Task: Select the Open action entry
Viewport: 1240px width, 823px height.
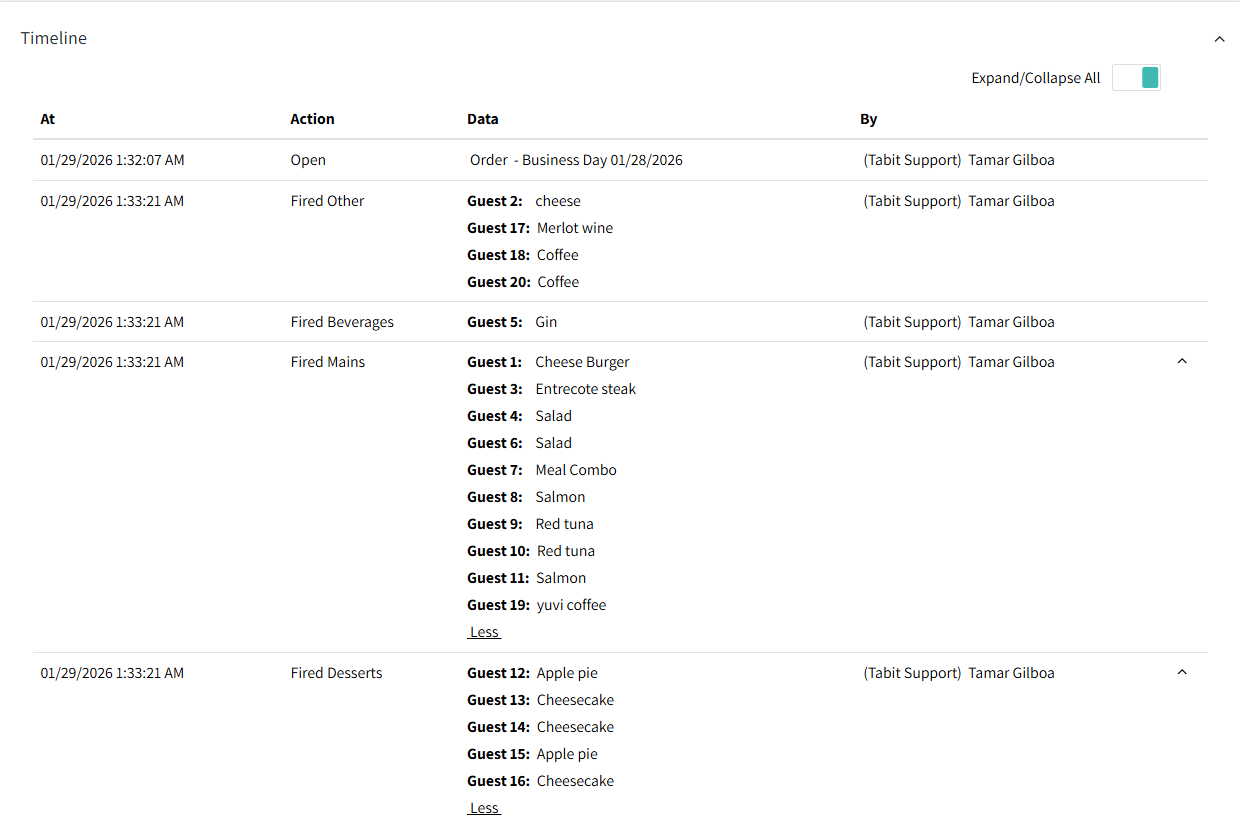Action: click(308, 160)
